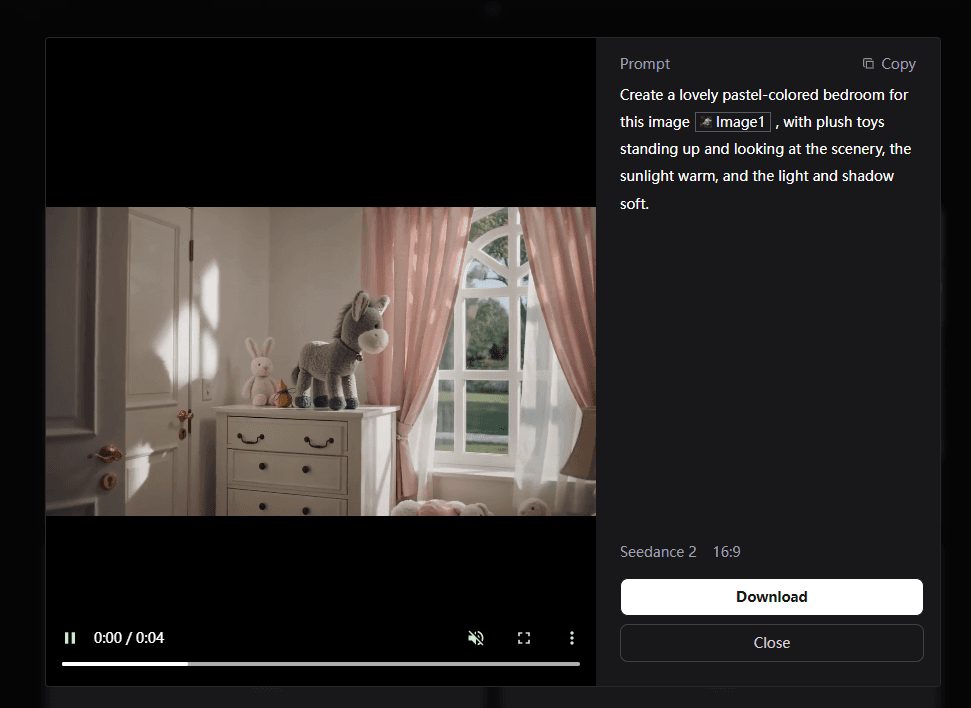Seek at the video progress bar's midpoint
Screen dimensions: 971x708
[321, 663]
